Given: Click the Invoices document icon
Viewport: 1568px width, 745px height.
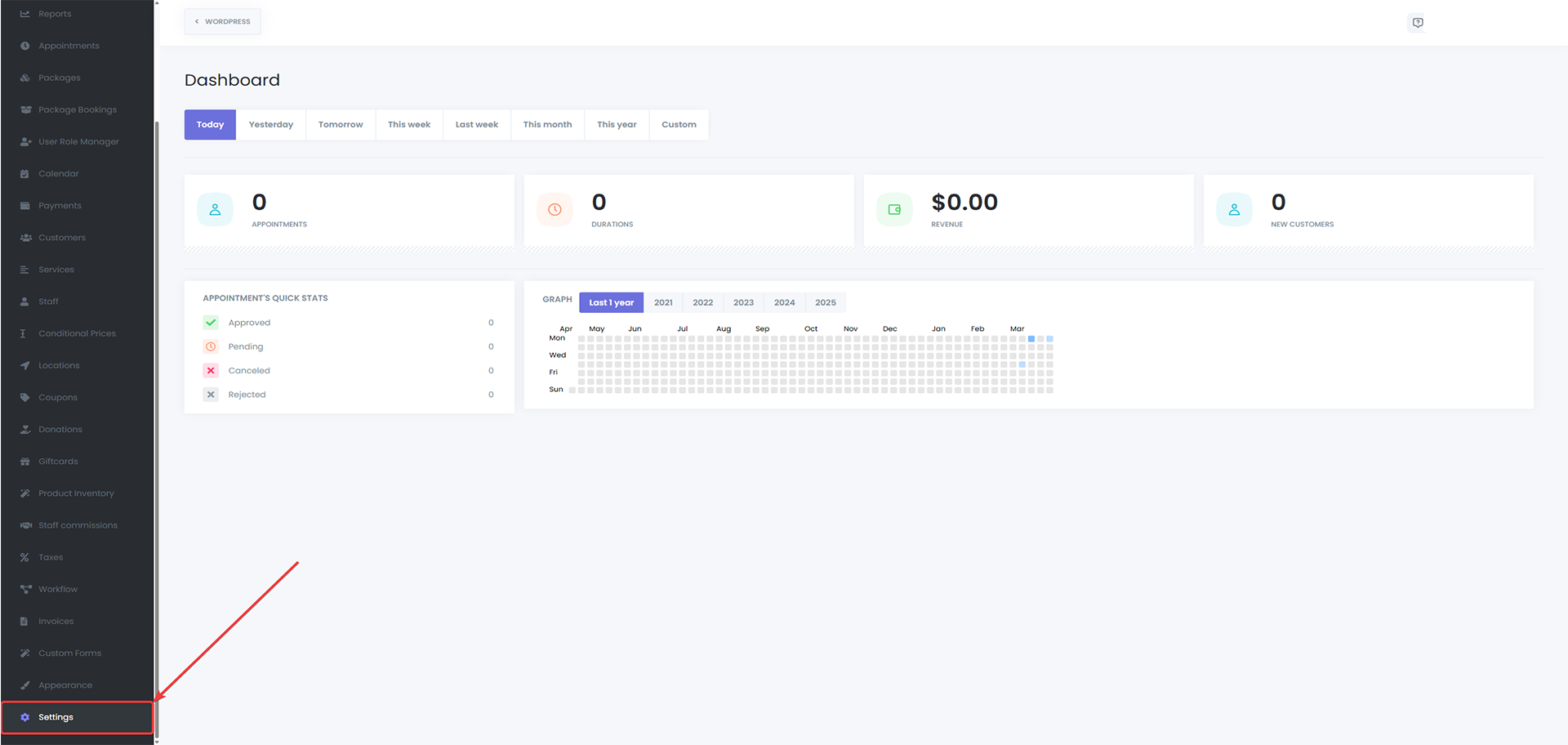Looking at the screenshot, I should [24, 622].
